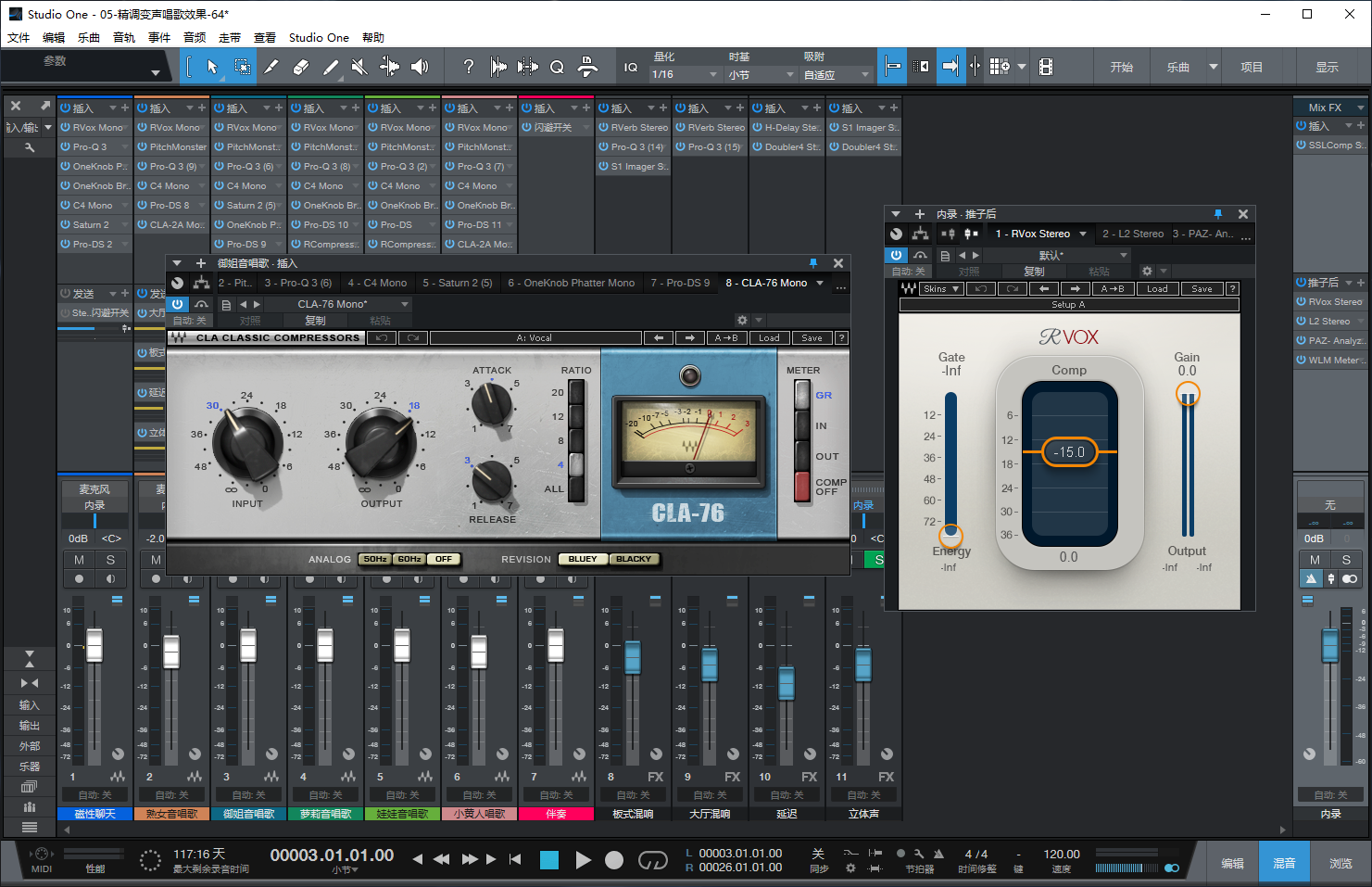Open the metronome settings in the transport
This screenshot has width=1372, height=887.
point(919,854)
